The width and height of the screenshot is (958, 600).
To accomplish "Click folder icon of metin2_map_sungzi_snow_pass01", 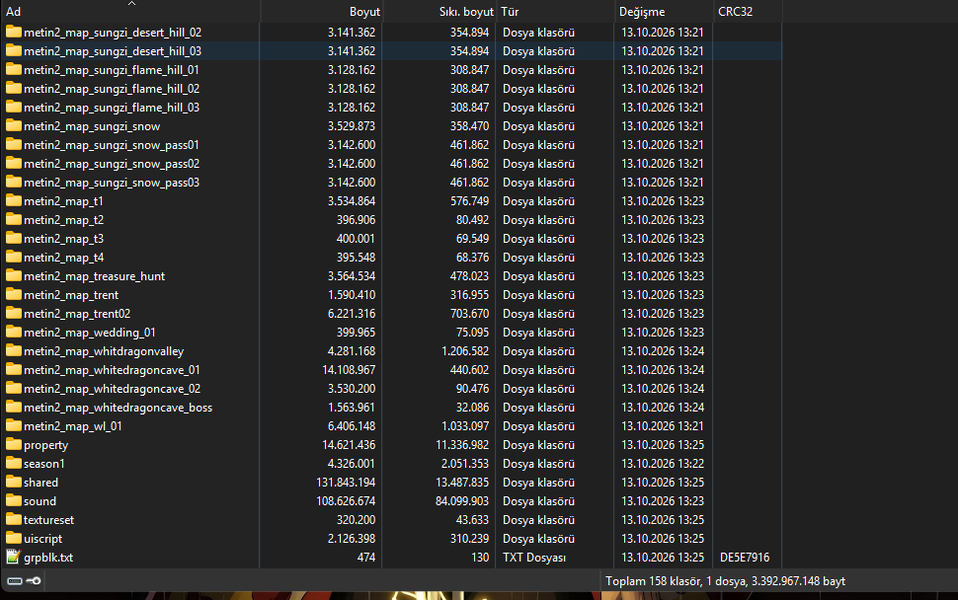I will 13,145.
